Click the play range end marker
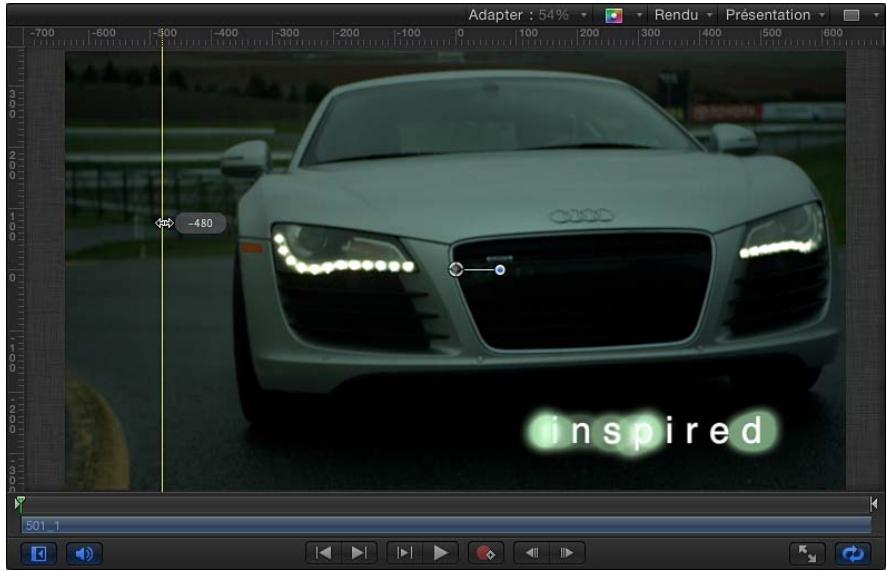This screenshot has width=887, height=571. 873,503
